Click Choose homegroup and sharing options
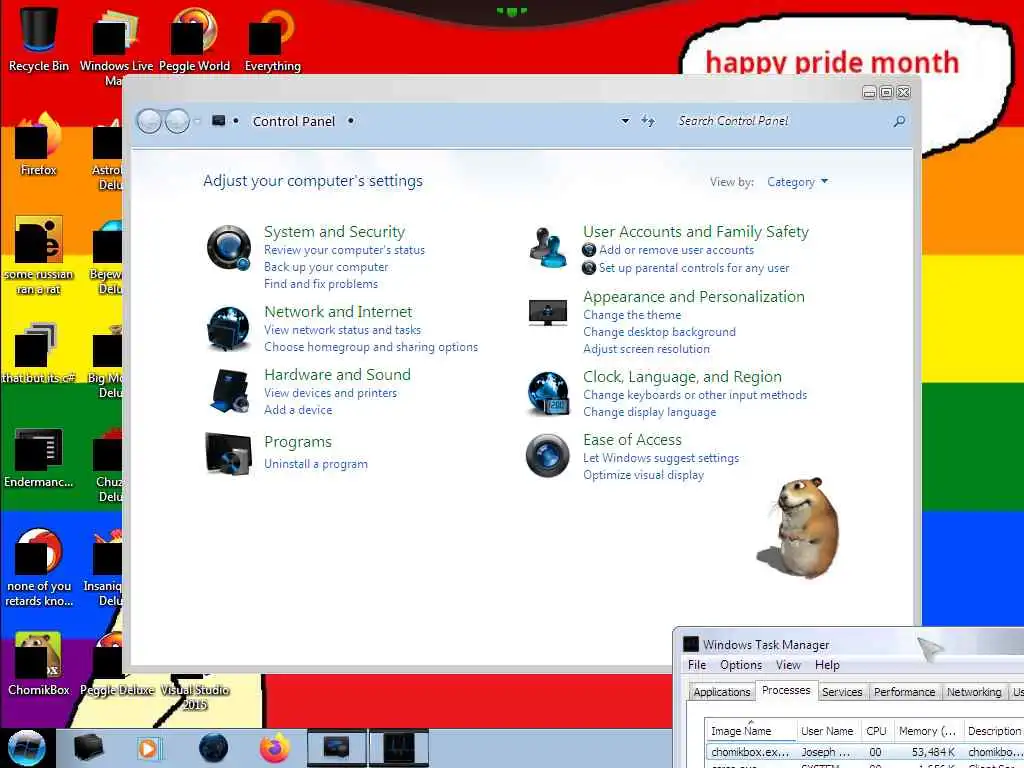This screenshot has width=1024, height=768. [371, 347]
